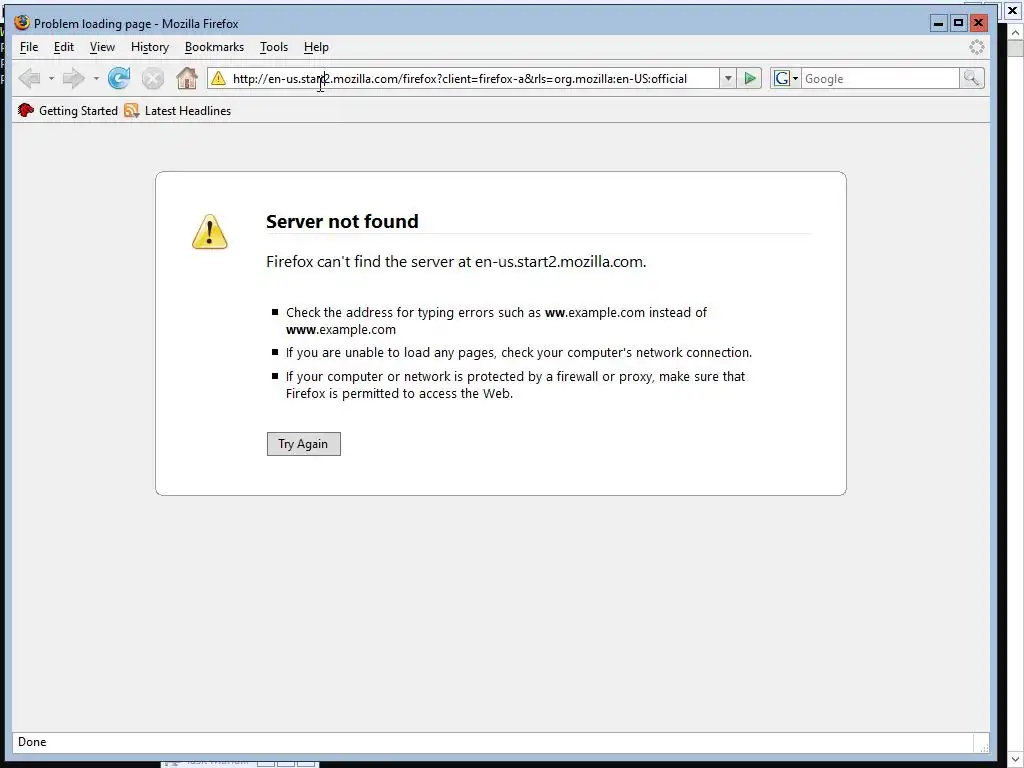This screenshot has height=768, width=1024.
Task: Open the Bookmarks menu
Action: point(214,47)
